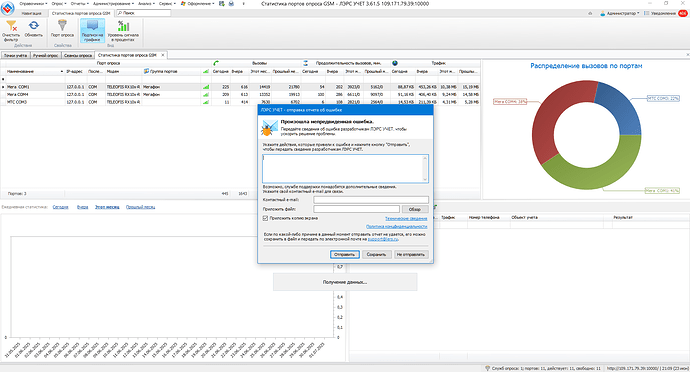690x372 pixels.
Task: Click the globe icon by Трафик header
Action: 395,63
